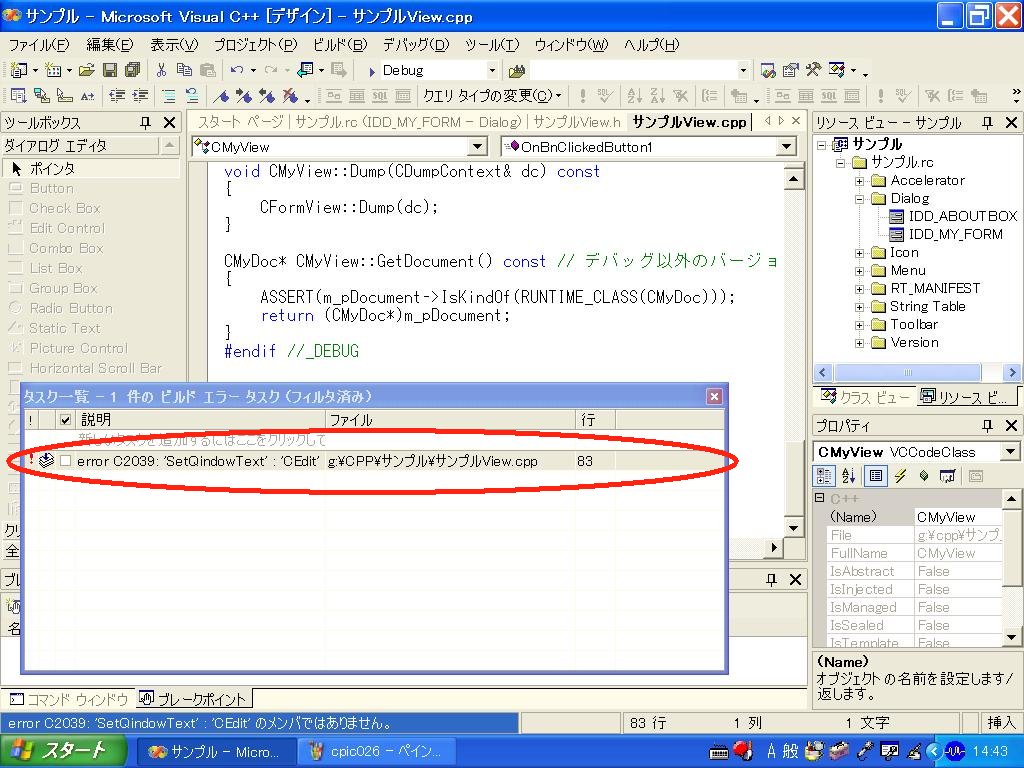Click the Increase Indent icon
1024x768 pixels.
click(x=140, y=96)
